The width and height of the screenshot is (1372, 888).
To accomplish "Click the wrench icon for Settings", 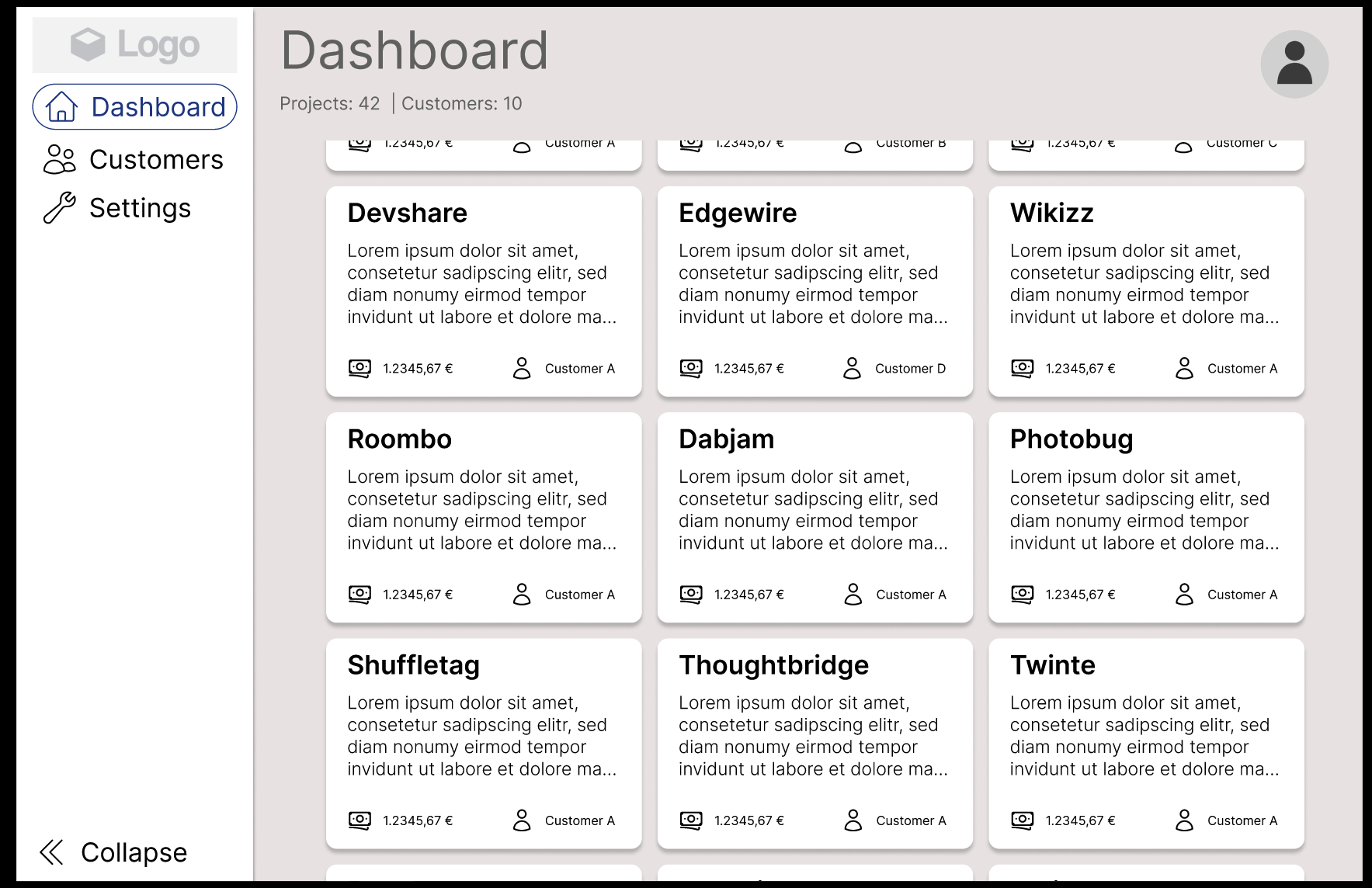I will (60, 208).
